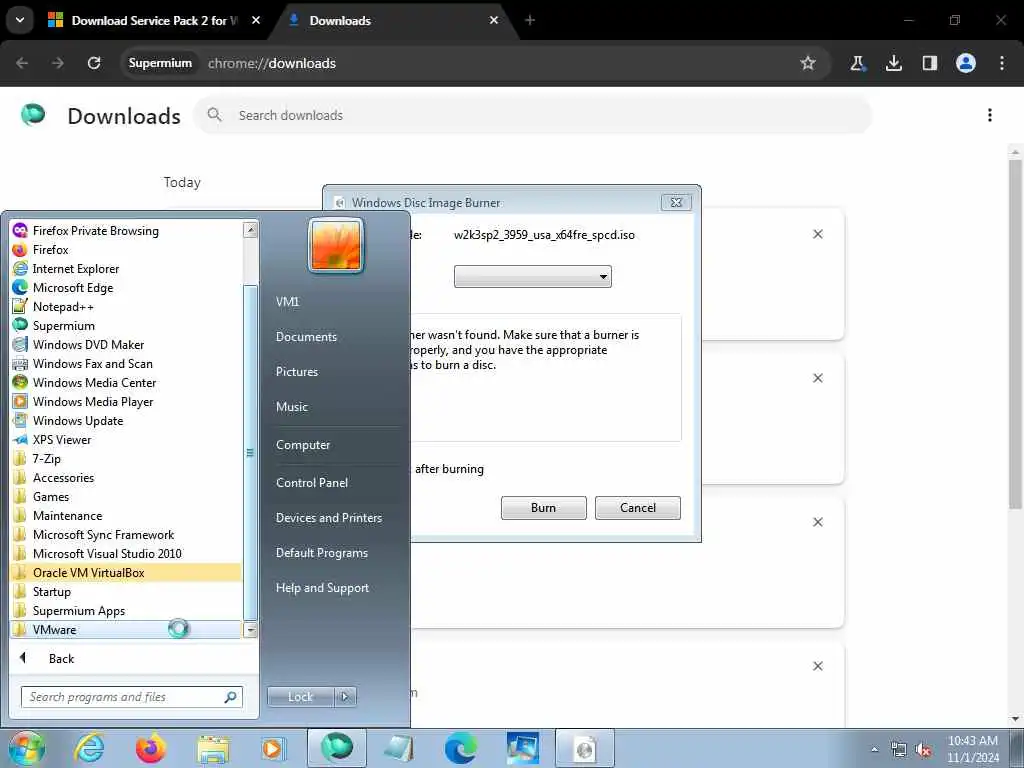Open Microsoft Edge taskbar icon

tap(461, 748)
